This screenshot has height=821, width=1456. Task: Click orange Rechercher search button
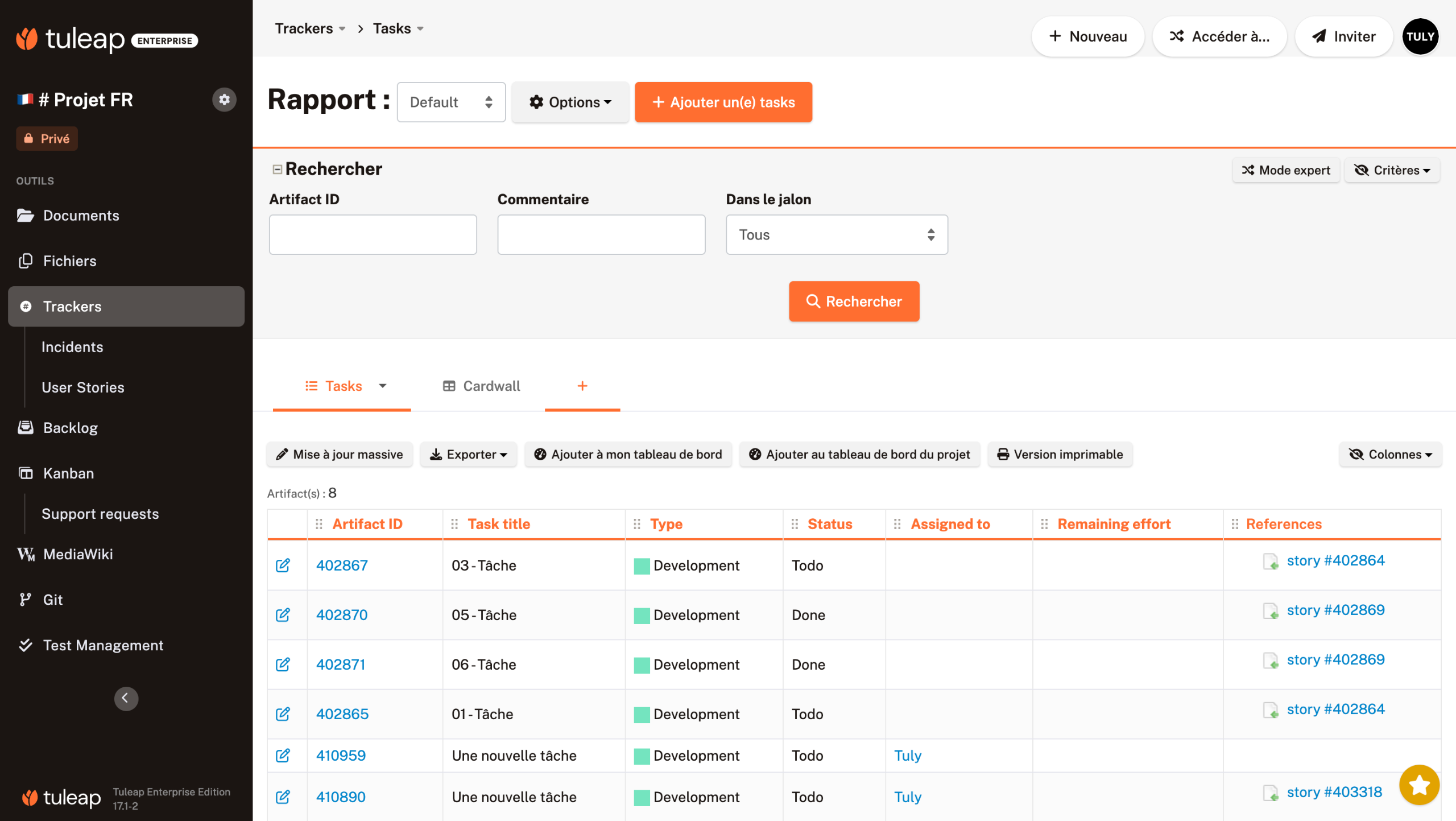[854, 301]
